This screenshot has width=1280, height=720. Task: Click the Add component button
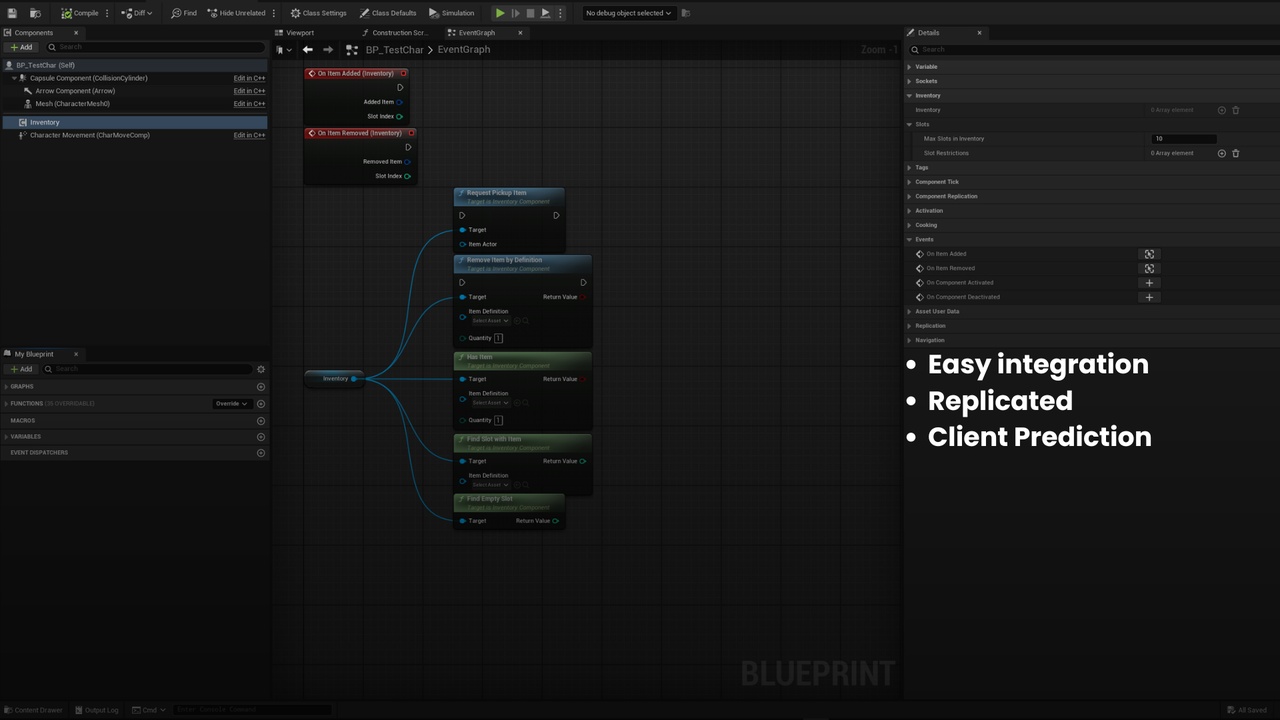point(21,47)
